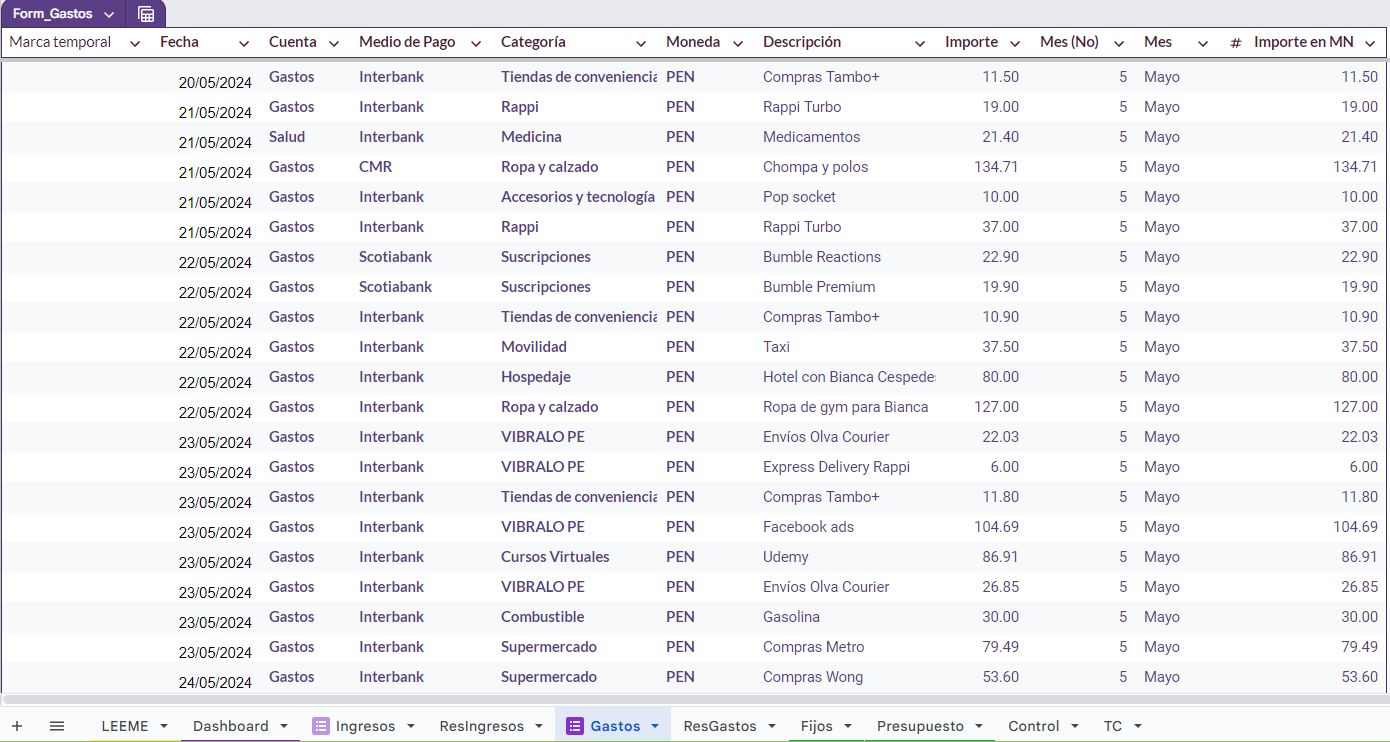1390x742 pixels.
Task: Select the 127.00 value in Importe column
Action: click(996, 407)
